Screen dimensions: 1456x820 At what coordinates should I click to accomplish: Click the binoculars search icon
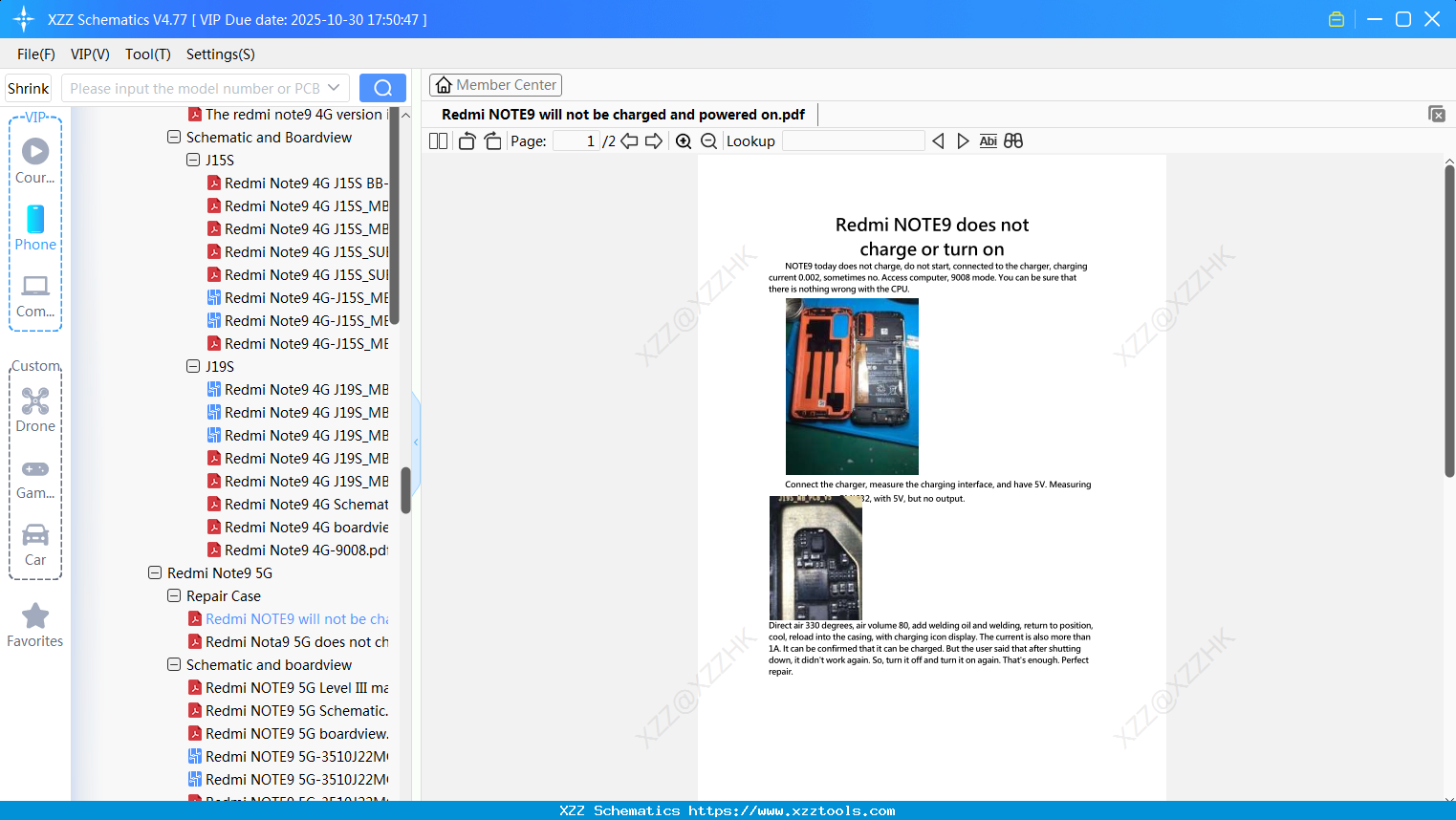tap(1013, 141)
